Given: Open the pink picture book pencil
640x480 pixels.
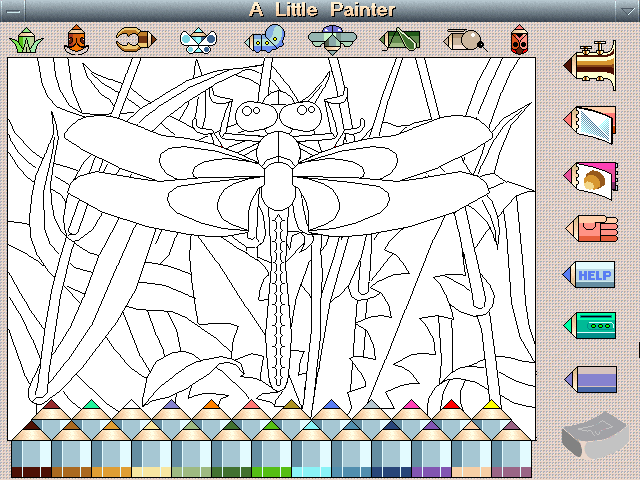Looking at the screenshot, I should click(591, 180).
